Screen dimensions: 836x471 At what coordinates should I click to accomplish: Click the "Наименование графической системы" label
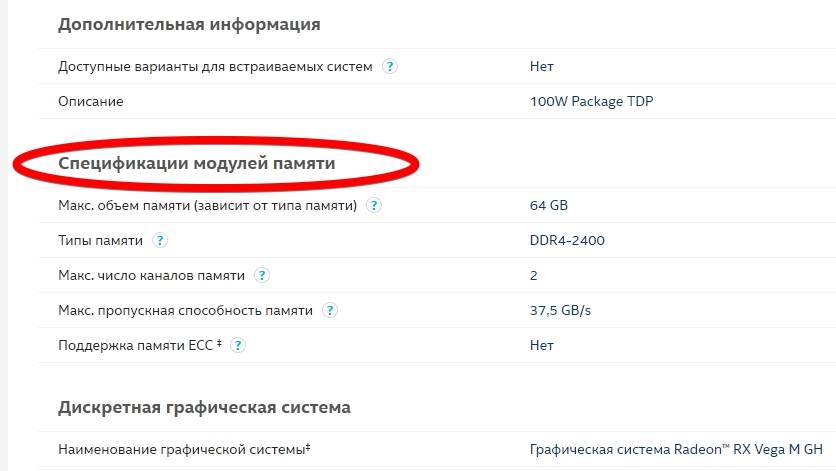[x=184, y=449]
